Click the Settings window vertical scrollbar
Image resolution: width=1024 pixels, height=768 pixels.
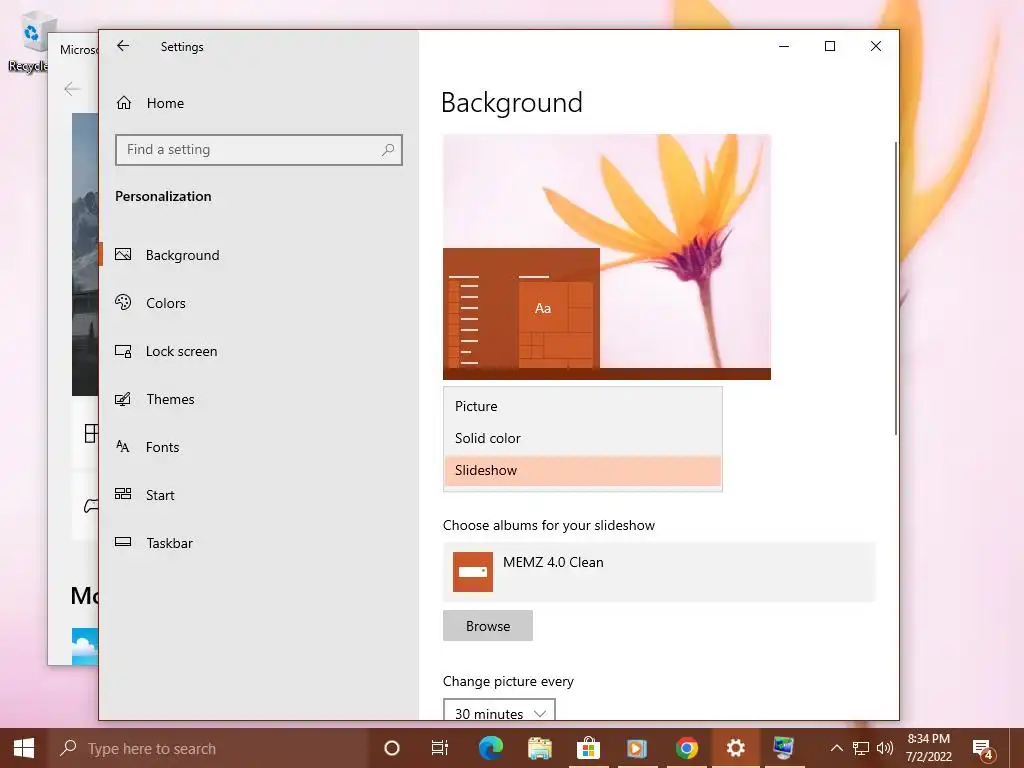[895, 287]
